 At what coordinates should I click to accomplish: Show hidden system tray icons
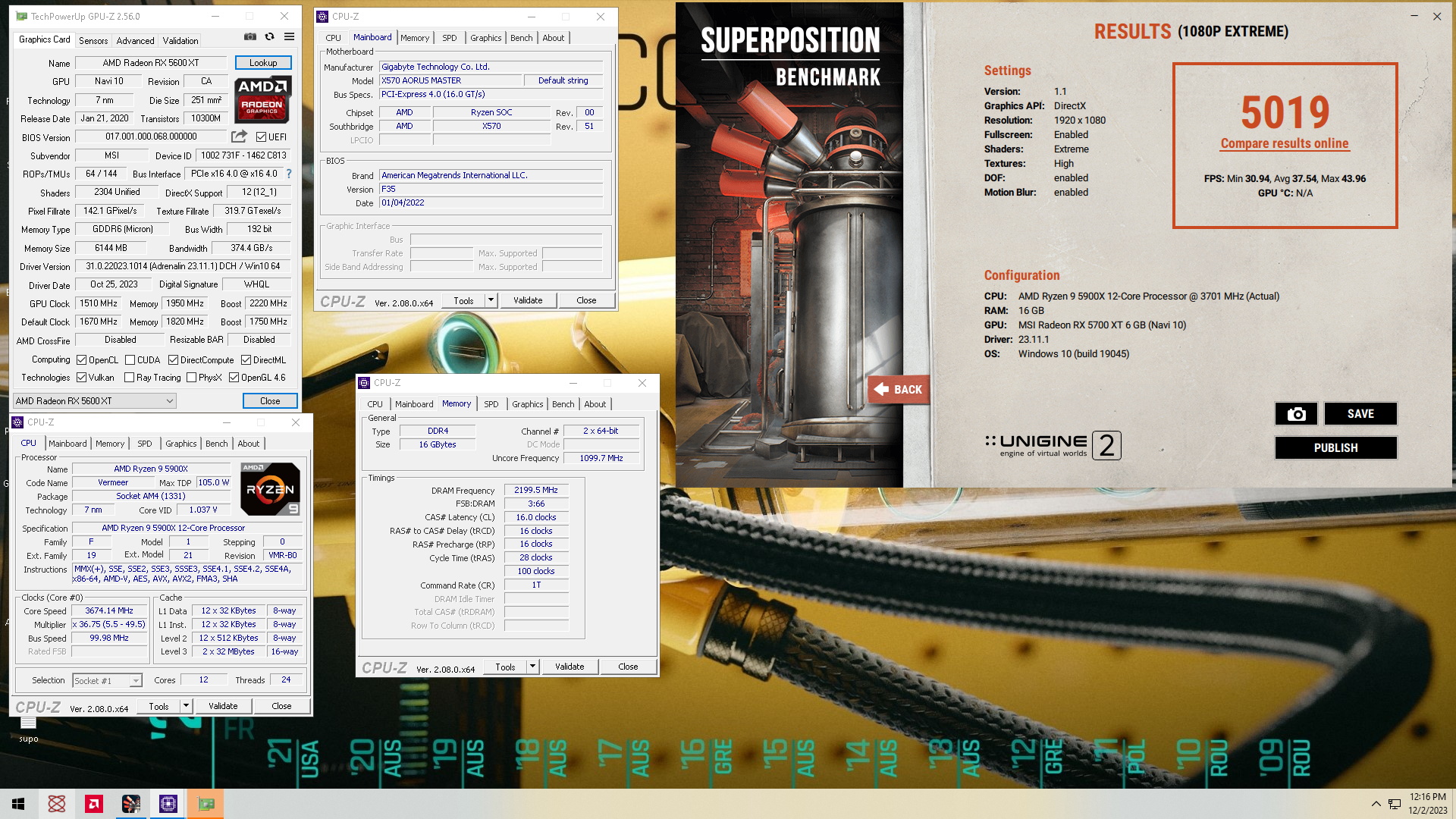coord(1376,804)
